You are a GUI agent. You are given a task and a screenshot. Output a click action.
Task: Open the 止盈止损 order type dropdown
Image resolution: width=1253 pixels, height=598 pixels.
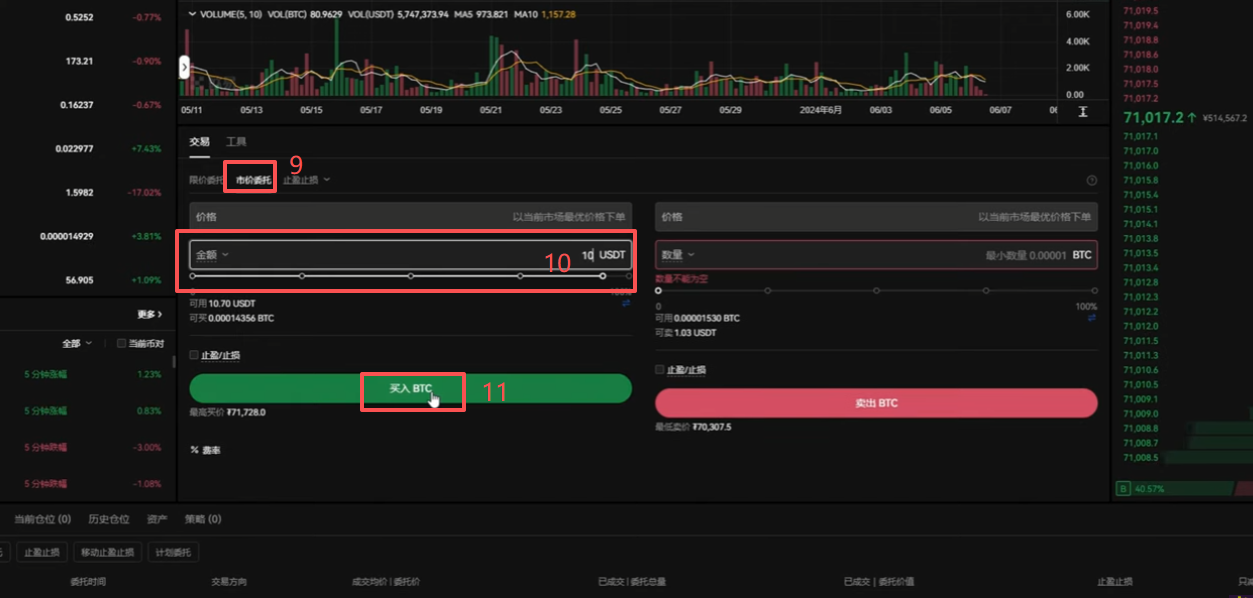[306, 180]
